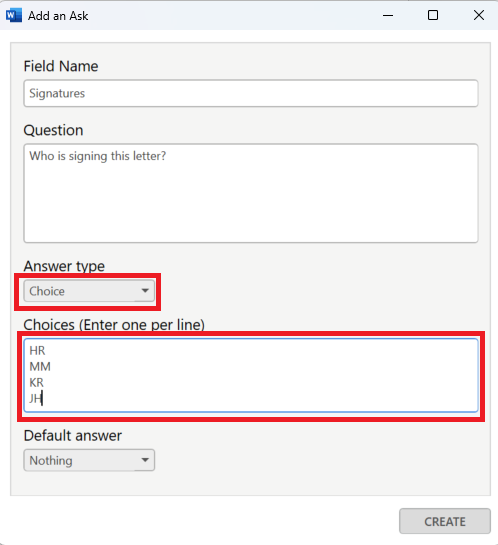The height and width of the screenshot is (545, 498).
Task: Click the Answer type label
Action: click(x=64, y=266)
